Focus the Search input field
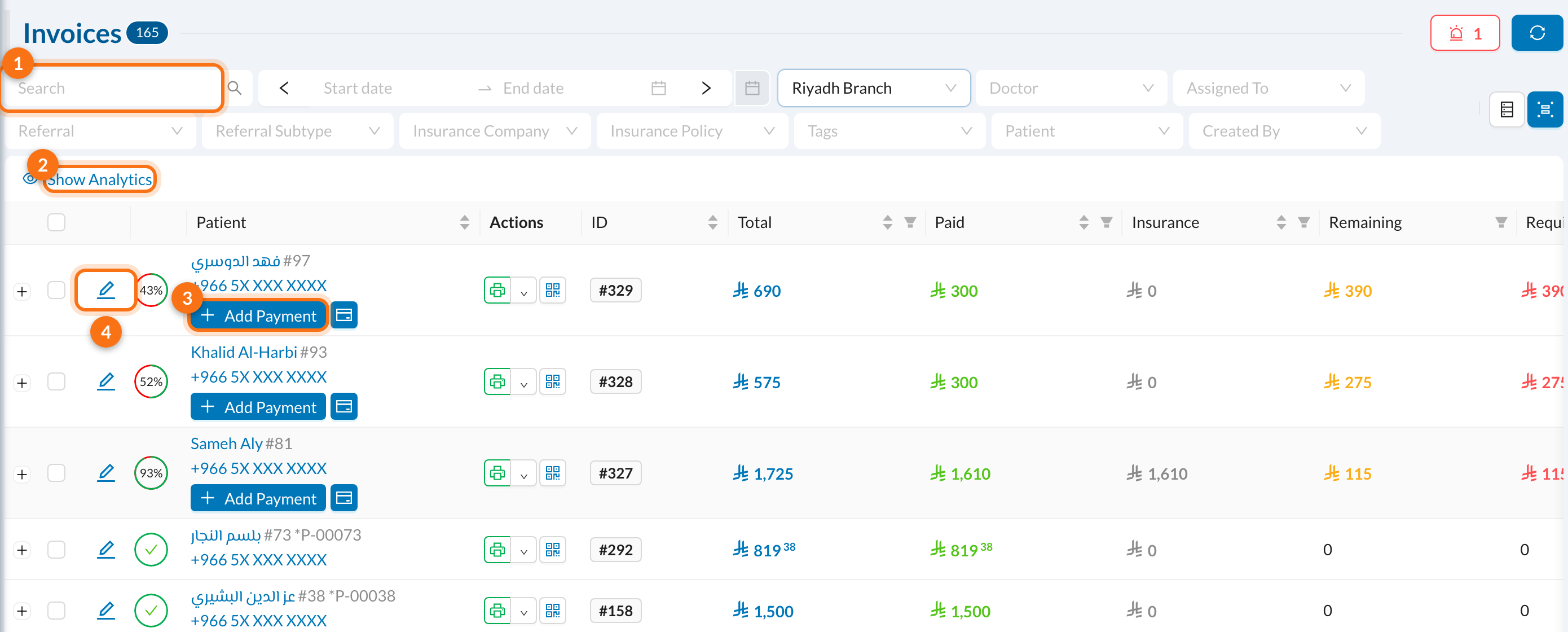The height and width of the screenshot is (632, 1568). (x=113, y=88)
